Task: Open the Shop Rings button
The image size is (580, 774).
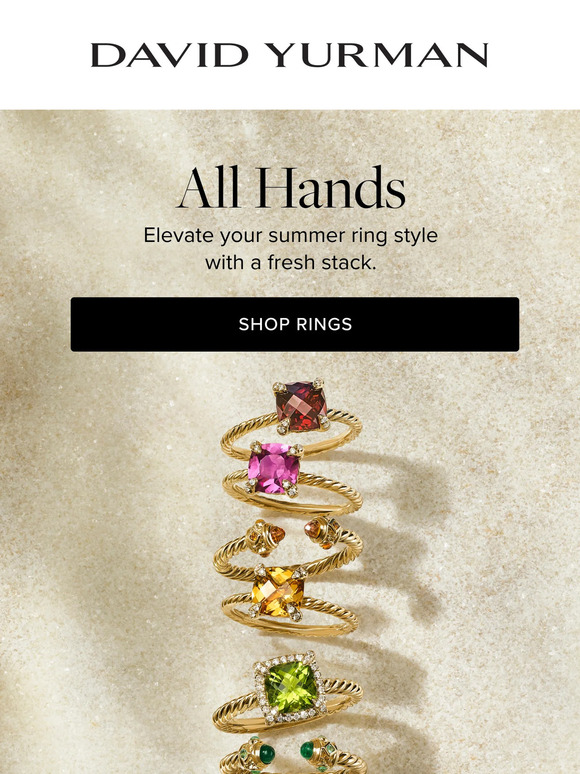Action: click(x=295, y=324)
